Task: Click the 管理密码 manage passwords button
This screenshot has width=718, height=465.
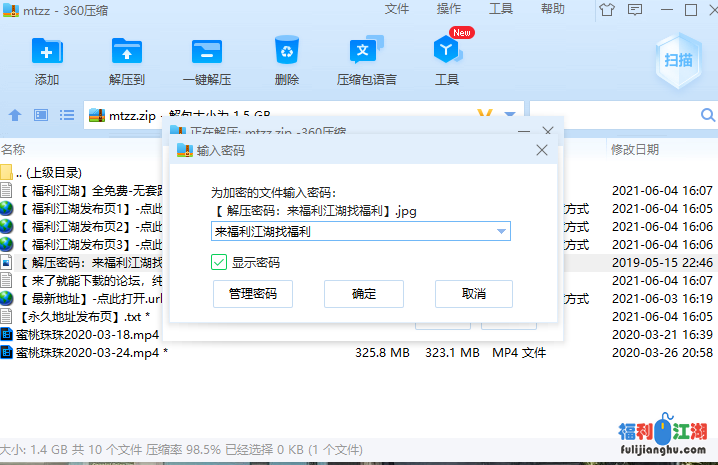Action: (x=253, y=294)
